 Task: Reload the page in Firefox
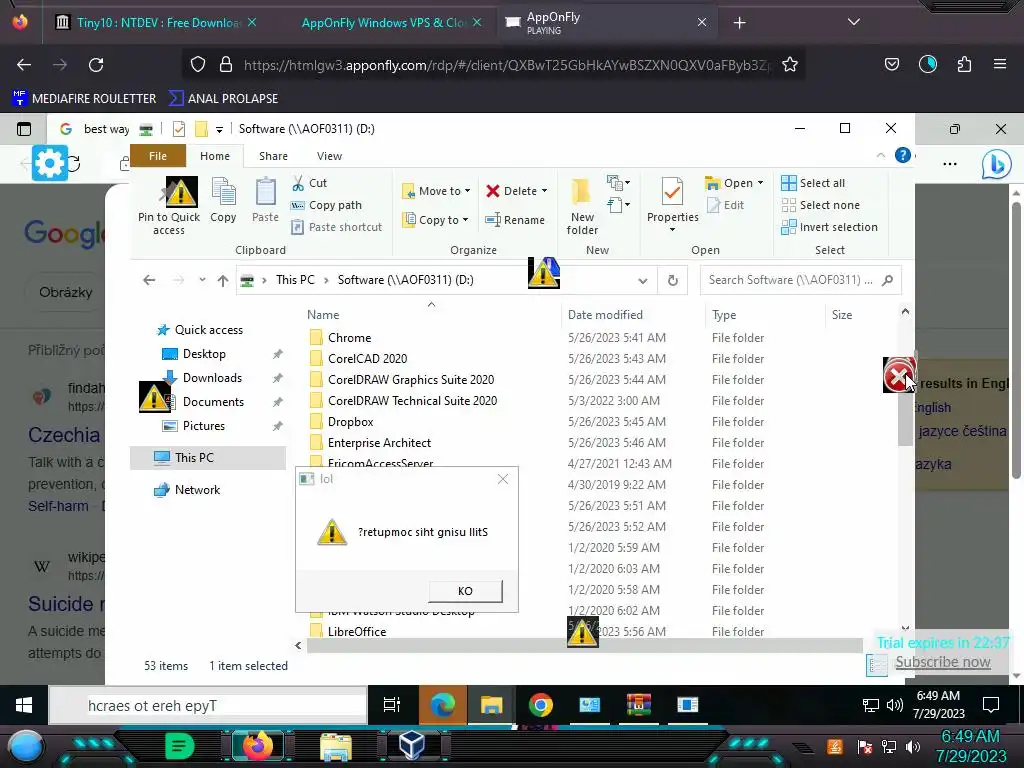click(x=96, y=65)
